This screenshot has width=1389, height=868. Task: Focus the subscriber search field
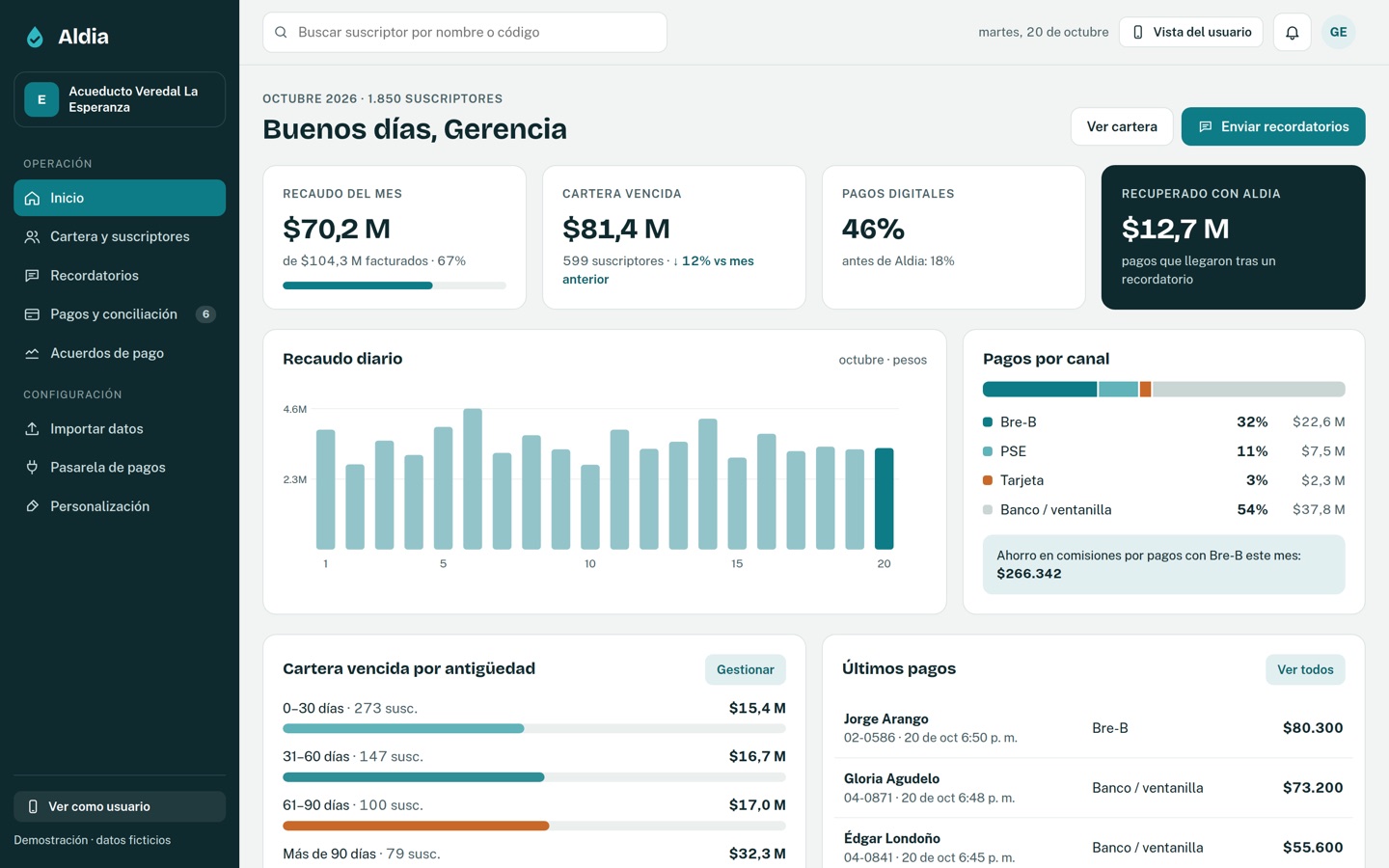tap(465, 32)
